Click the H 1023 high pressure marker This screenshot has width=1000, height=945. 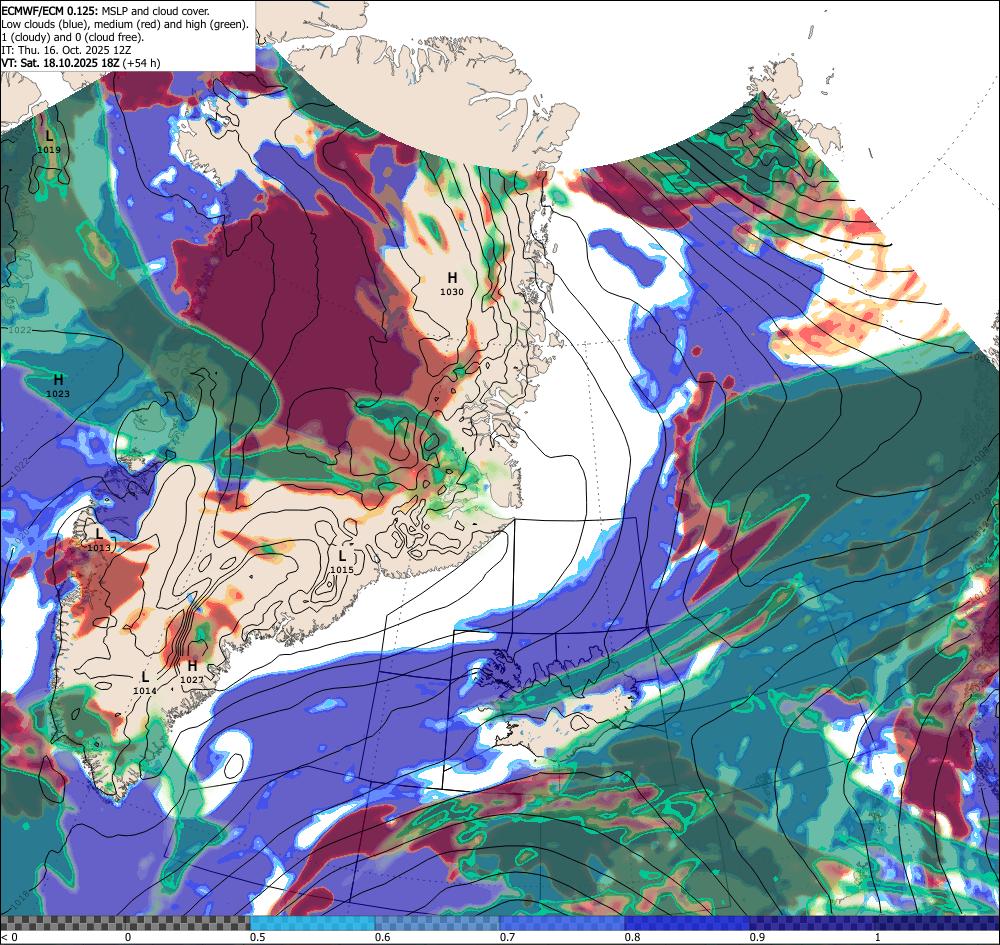[58, 386]
